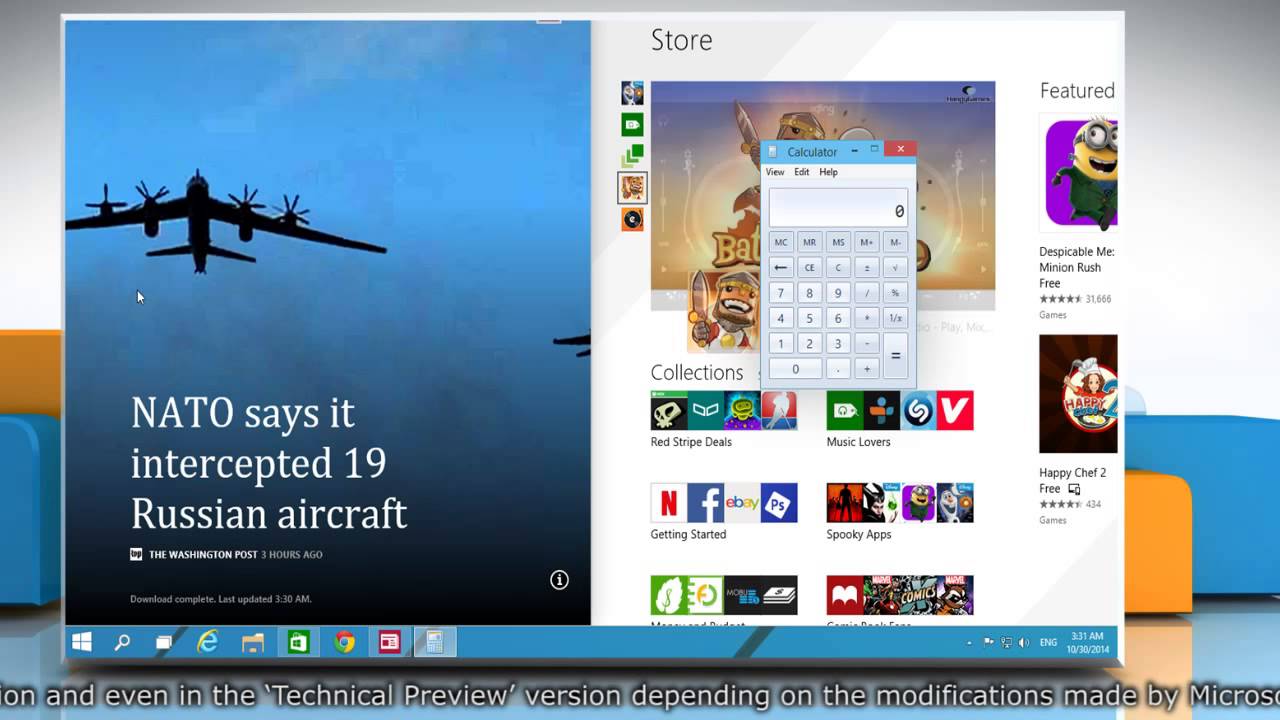Open Task View on the taskbar

(163, 642)
